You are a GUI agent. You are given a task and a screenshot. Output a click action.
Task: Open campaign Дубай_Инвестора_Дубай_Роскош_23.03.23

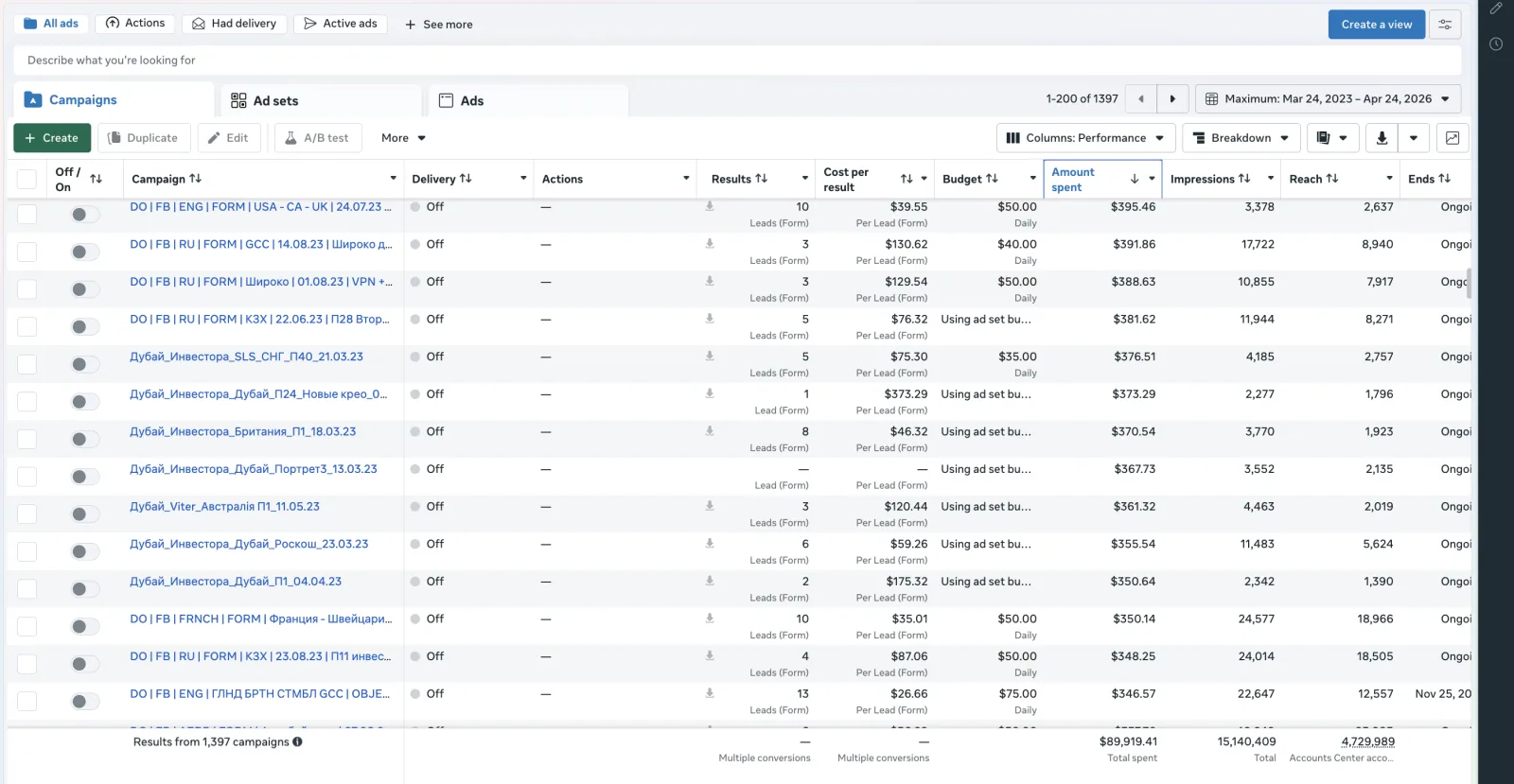click(x=249, y=544)
